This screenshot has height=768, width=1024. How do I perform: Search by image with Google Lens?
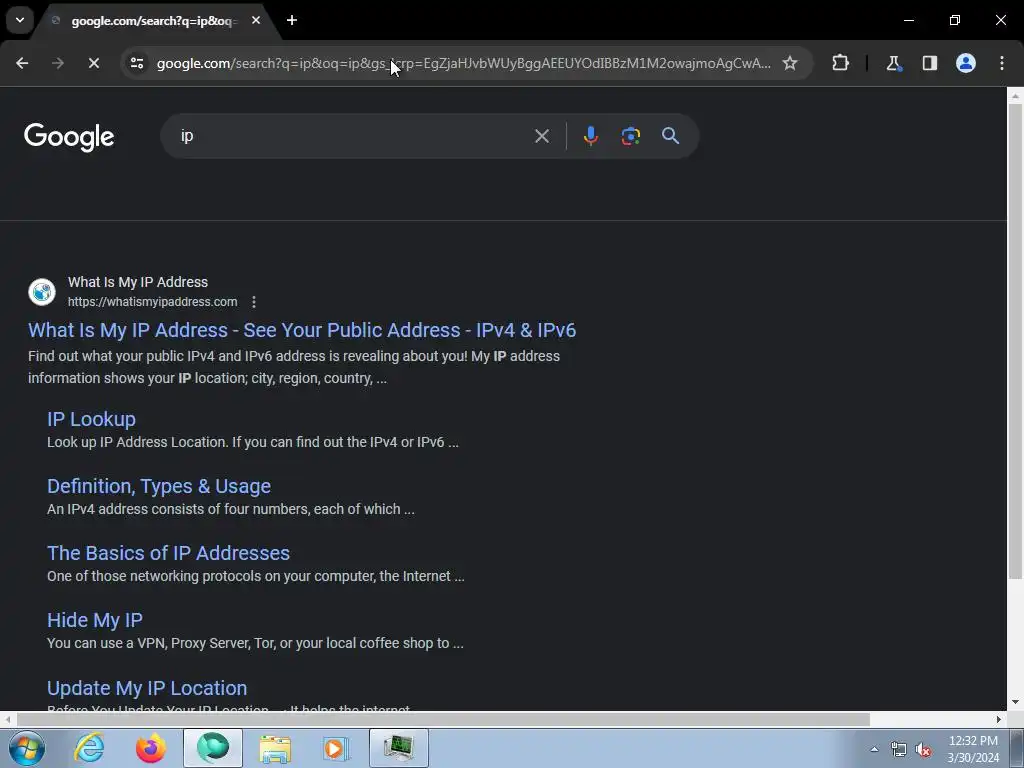[630, 136]
